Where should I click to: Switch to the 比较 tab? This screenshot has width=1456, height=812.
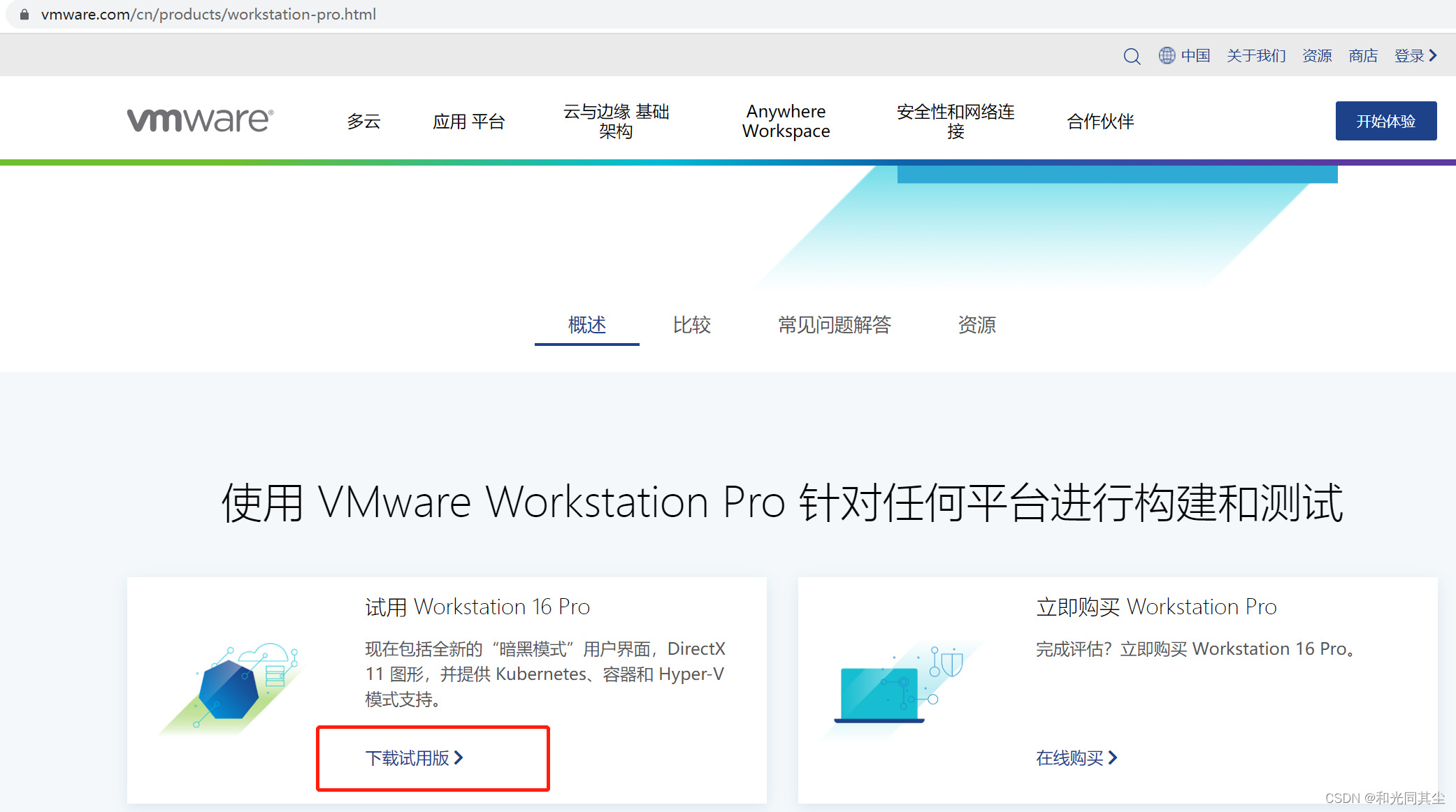(692, 325)
